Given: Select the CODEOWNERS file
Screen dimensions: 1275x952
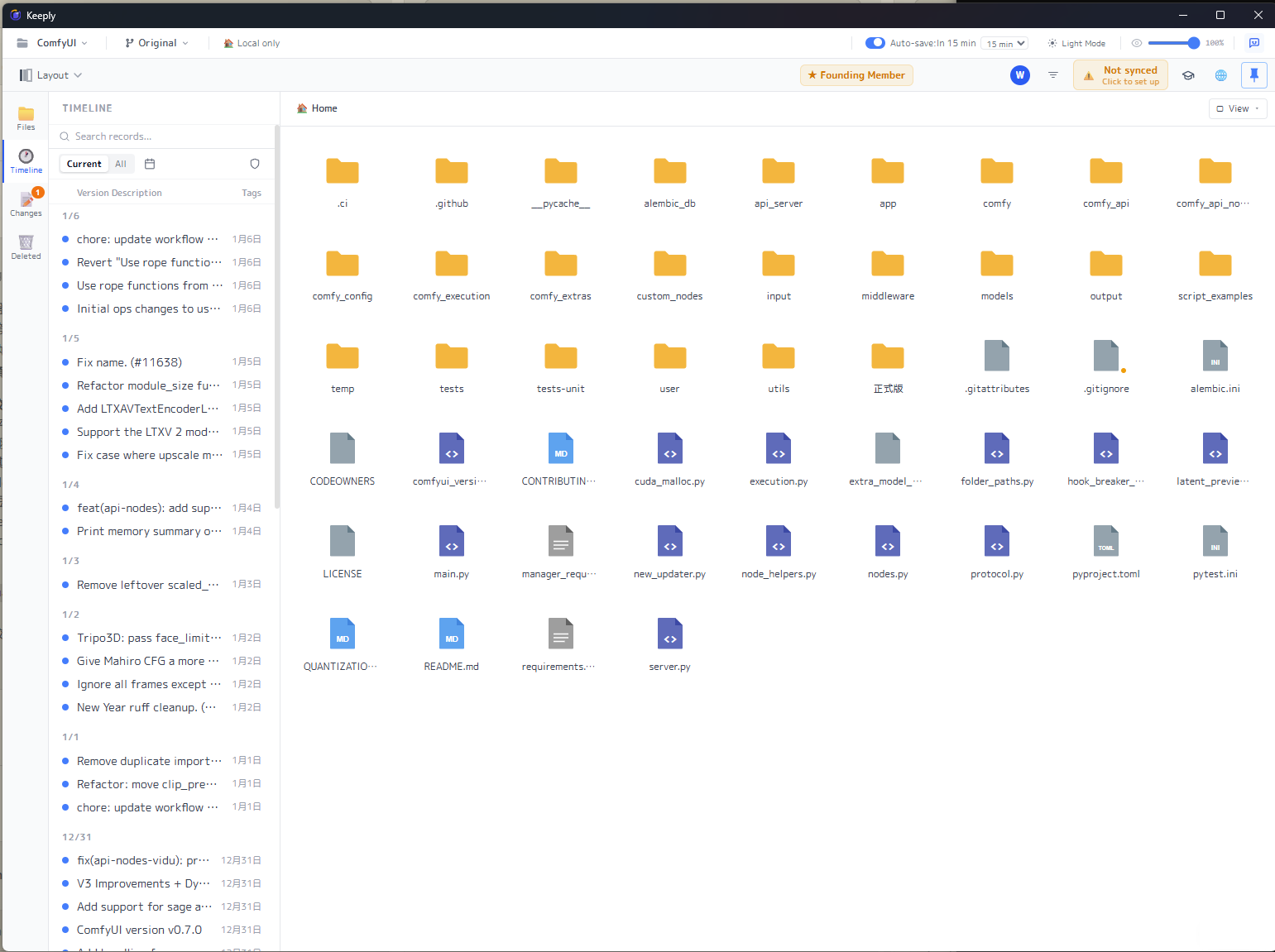Looking at the screenshot, I should [x=343, y=460].
